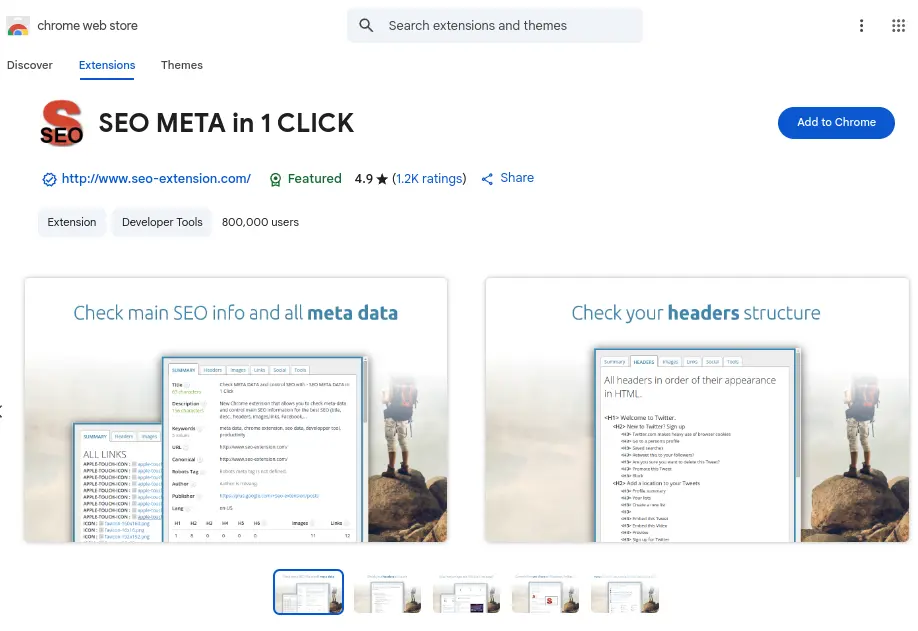The width and height of the screenshot is (918, 631).
Task: Open the 'headers structure' screenshot slide
Action: [697, 410]
